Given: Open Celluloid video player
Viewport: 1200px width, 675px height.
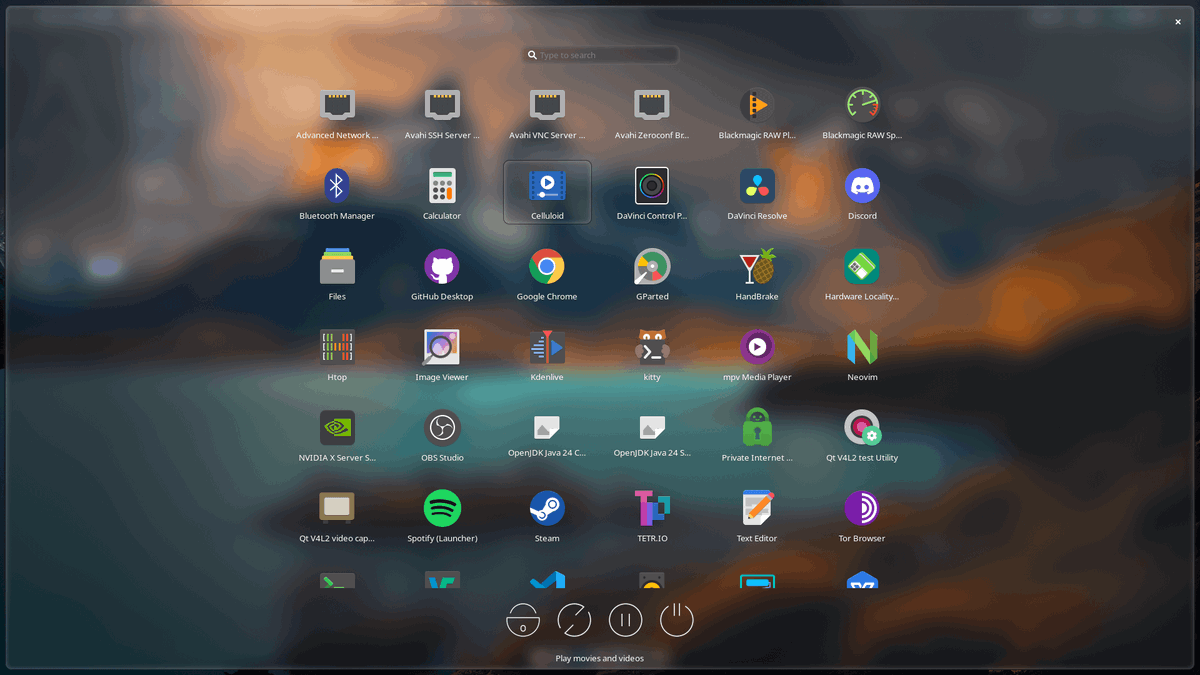Looking at the screenshot, I should tap(547, 193).
